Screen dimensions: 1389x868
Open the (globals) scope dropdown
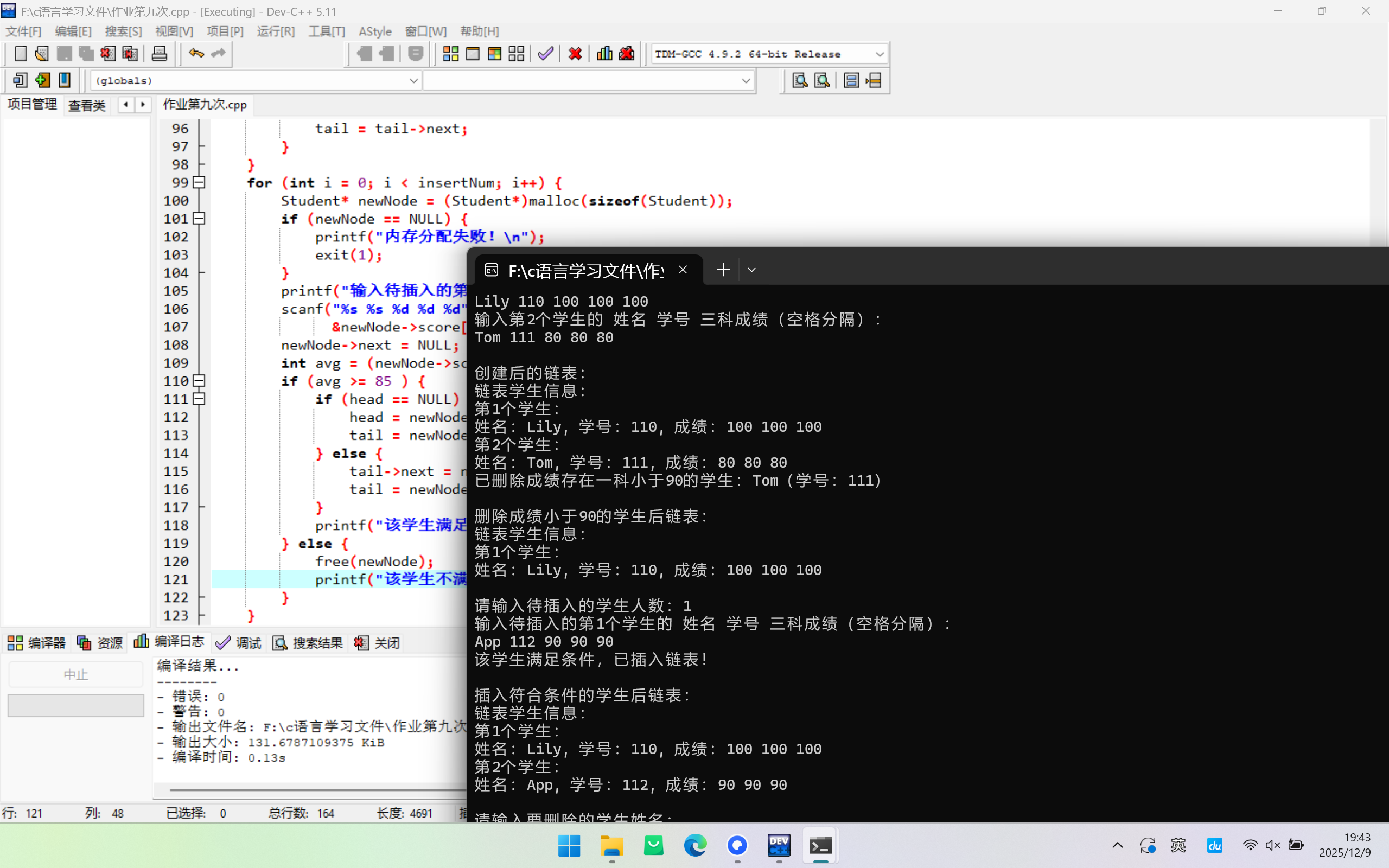point(413,81)
